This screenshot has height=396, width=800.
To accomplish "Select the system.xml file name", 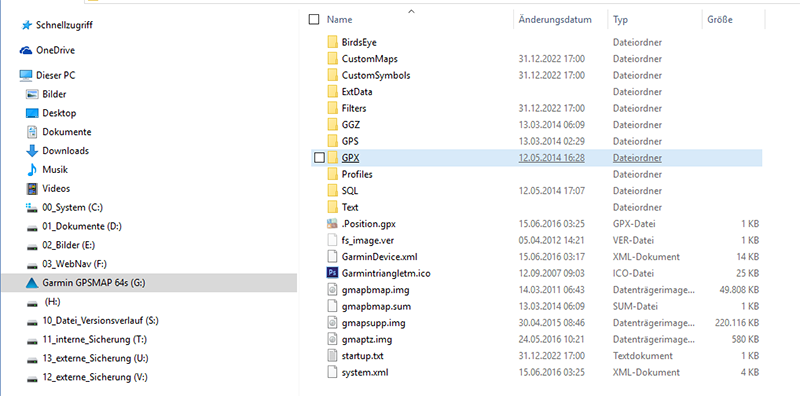I will [x=365, y=373].
